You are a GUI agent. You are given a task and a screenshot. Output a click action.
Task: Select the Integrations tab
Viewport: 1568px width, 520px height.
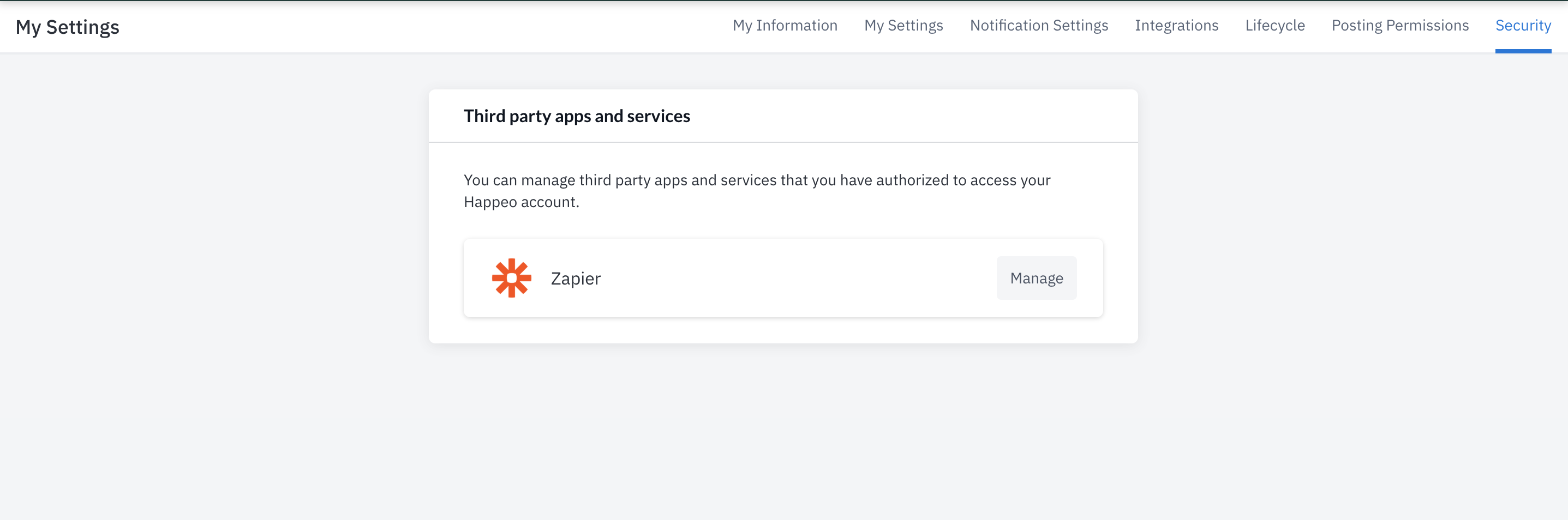click(x=1176, y=26)
